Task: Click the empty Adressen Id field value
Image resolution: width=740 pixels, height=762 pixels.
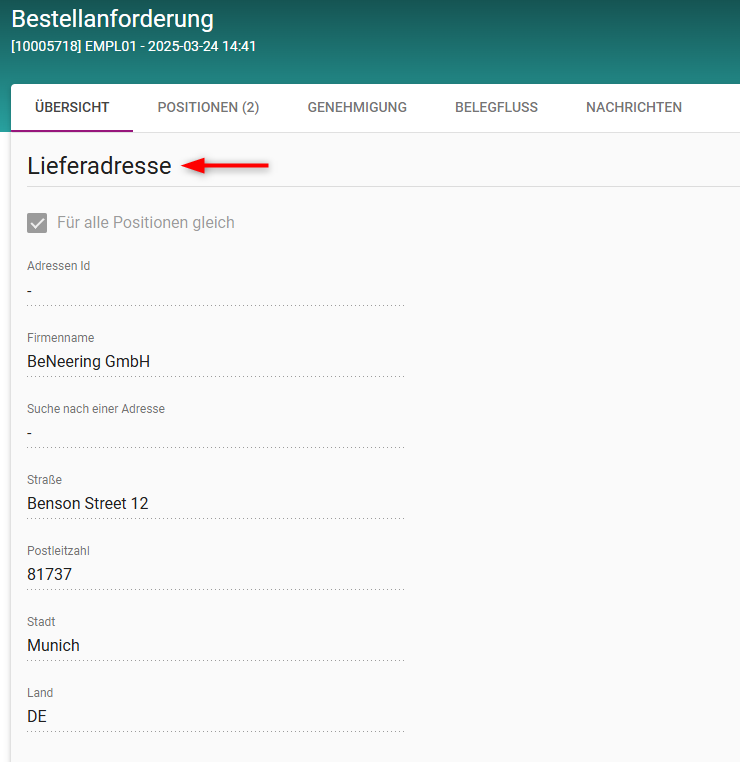Action: click(215, 291)
